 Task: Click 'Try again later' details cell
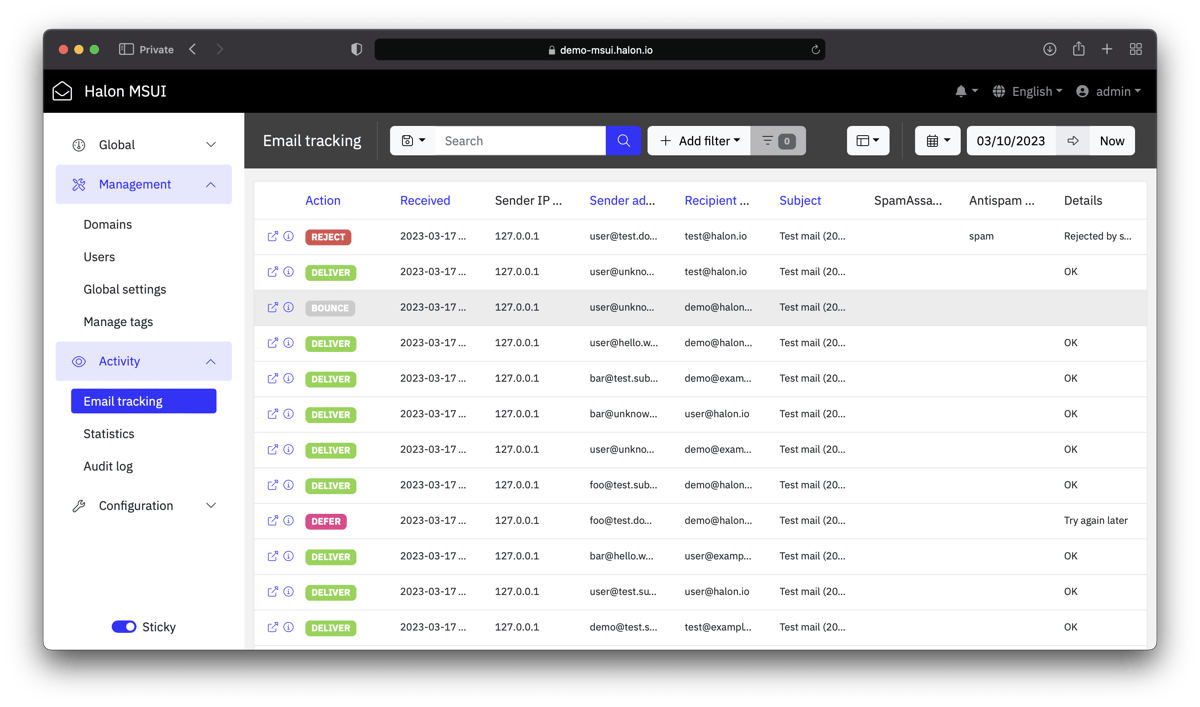(1096, 521)
